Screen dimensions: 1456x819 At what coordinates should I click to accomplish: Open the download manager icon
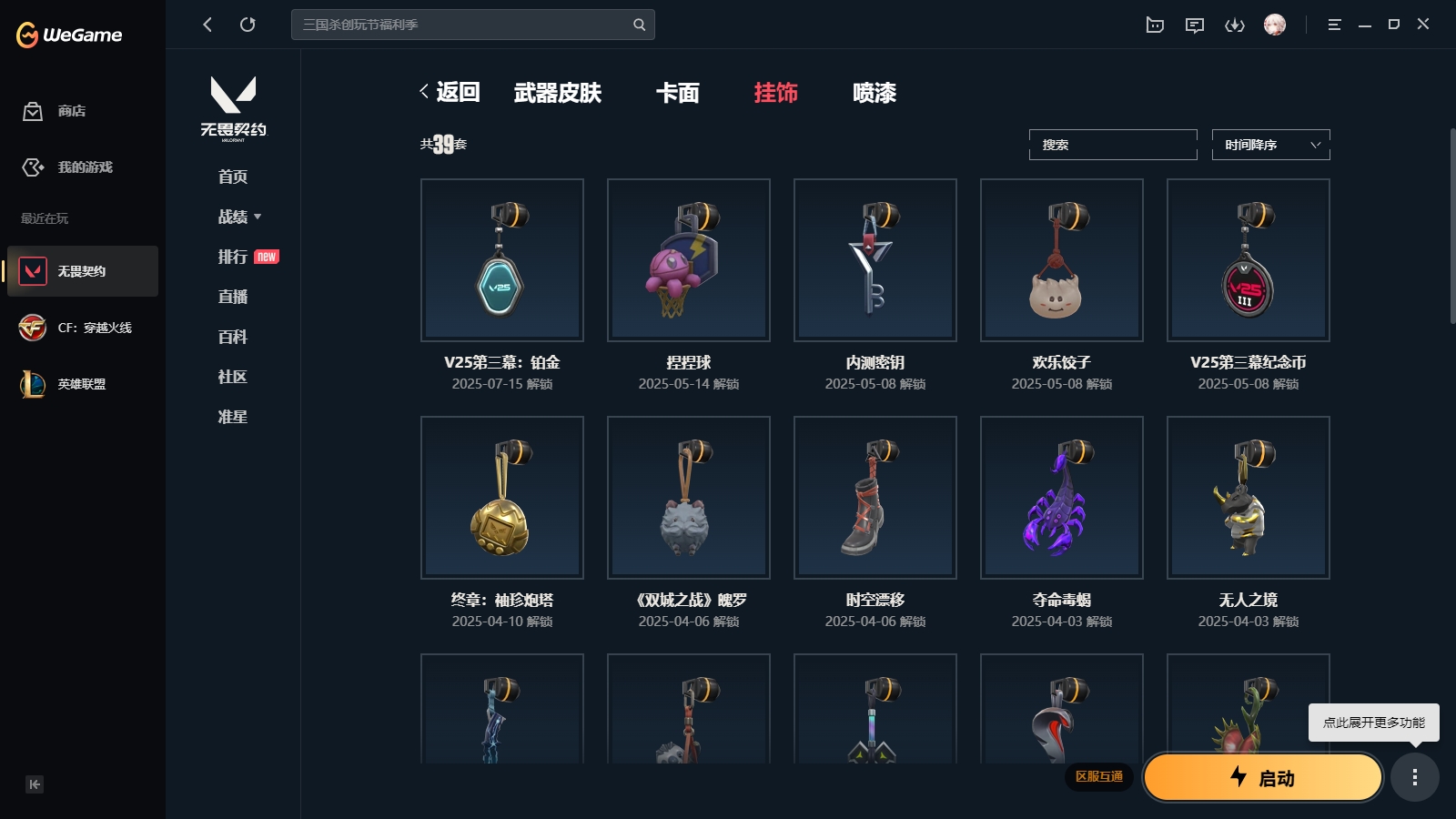pyautogui.click(x=1235, y=25)
